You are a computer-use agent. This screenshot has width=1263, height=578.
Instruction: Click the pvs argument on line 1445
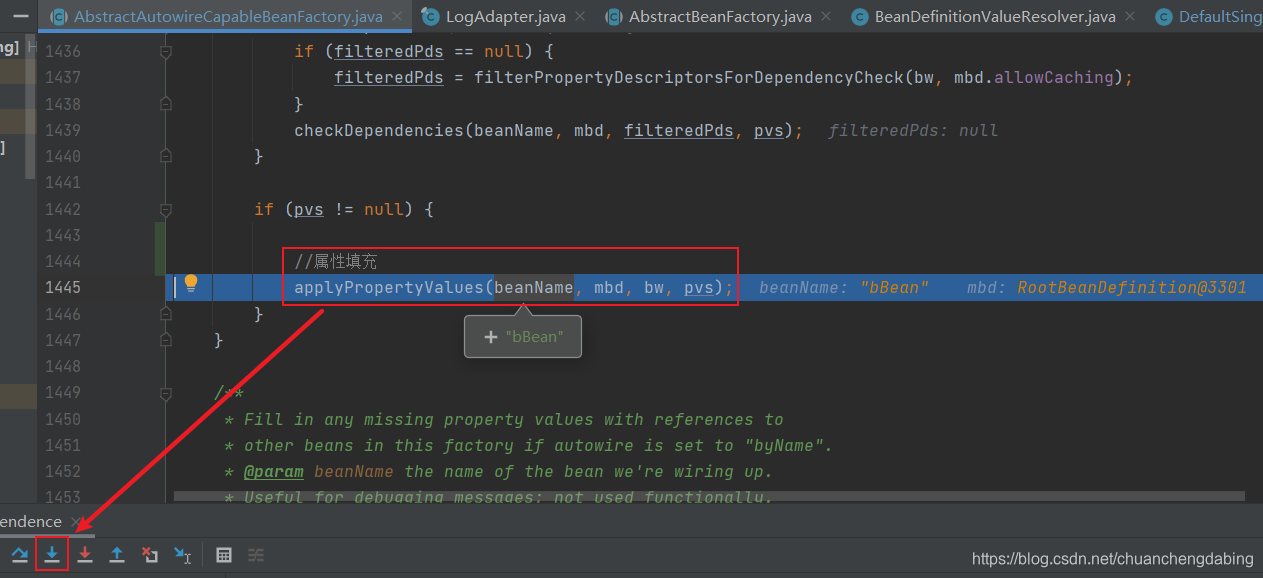tap(699, 287)
